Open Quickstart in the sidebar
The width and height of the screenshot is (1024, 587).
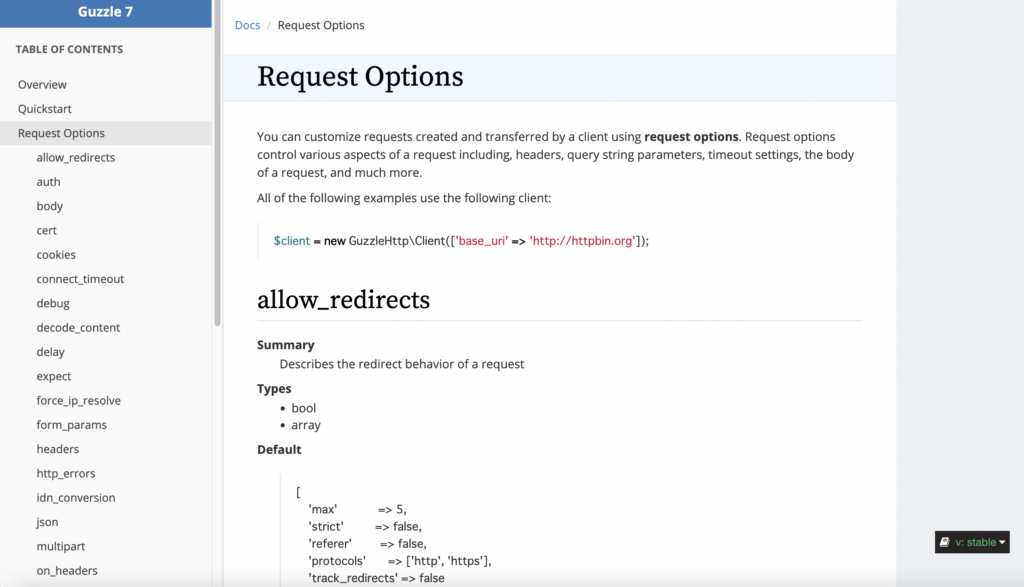(x=45, y=108)
